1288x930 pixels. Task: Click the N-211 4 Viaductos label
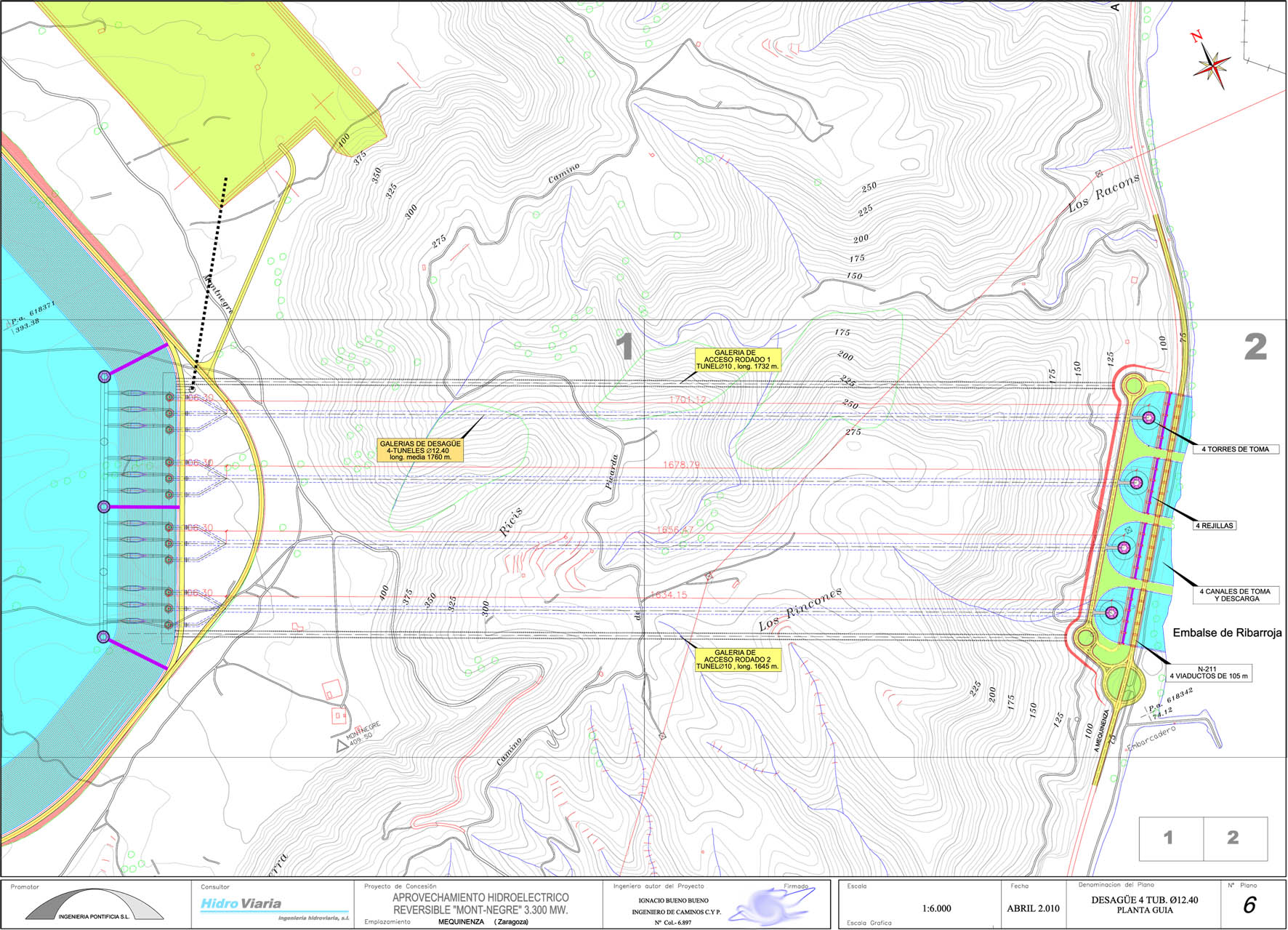coord(1207,673)
